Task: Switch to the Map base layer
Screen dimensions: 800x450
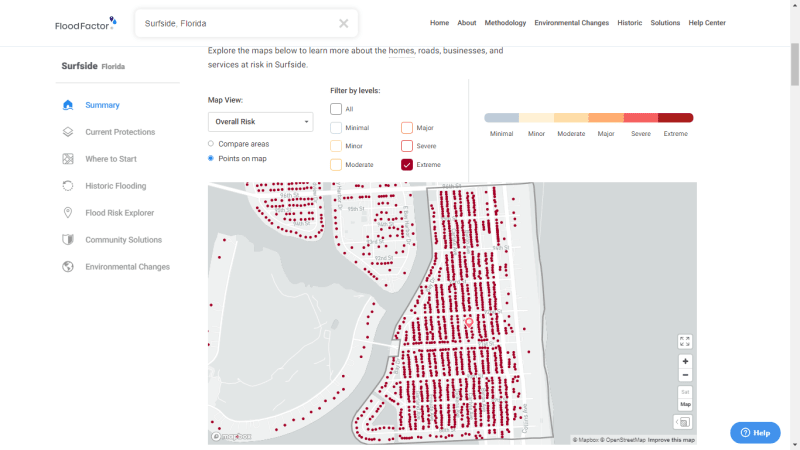Action: [685, 404]
